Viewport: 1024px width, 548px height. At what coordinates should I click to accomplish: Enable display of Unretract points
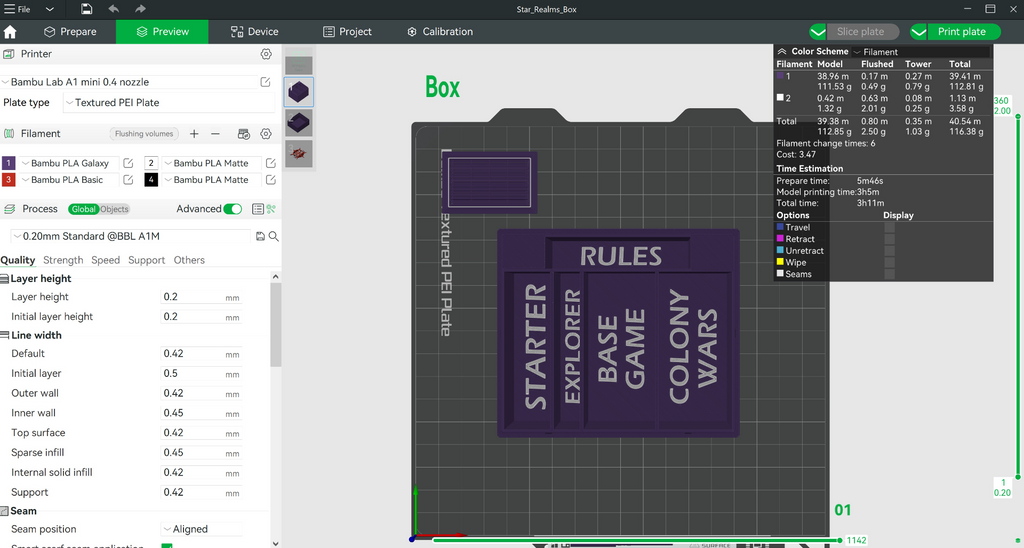(x=889, y=251)
